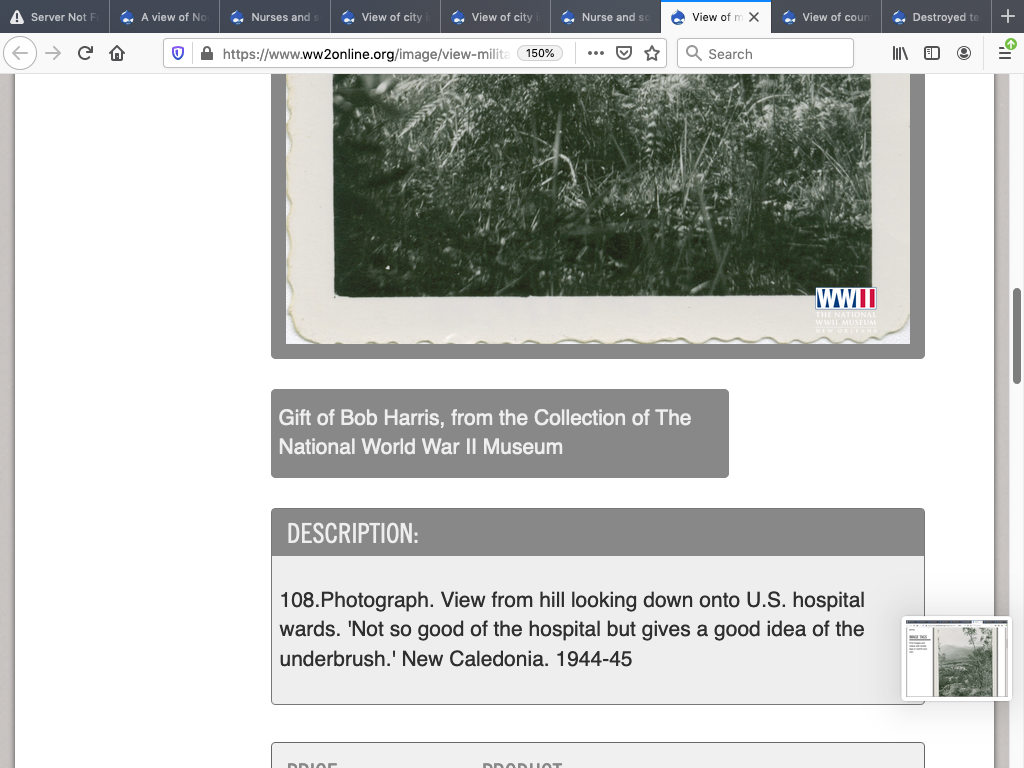The width and height of the screenshot is (1024, 768).
Task: Toggle the sidebar view icon
Action: (932, 54)
